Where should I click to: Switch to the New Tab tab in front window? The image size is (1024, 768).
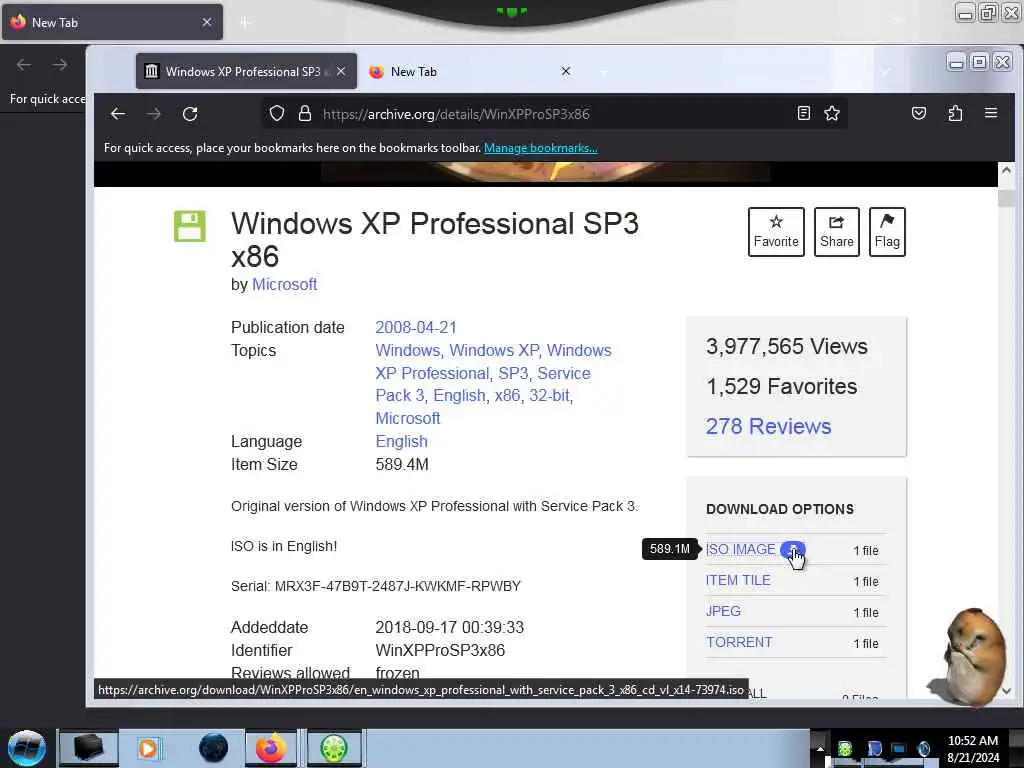[472, 71]
